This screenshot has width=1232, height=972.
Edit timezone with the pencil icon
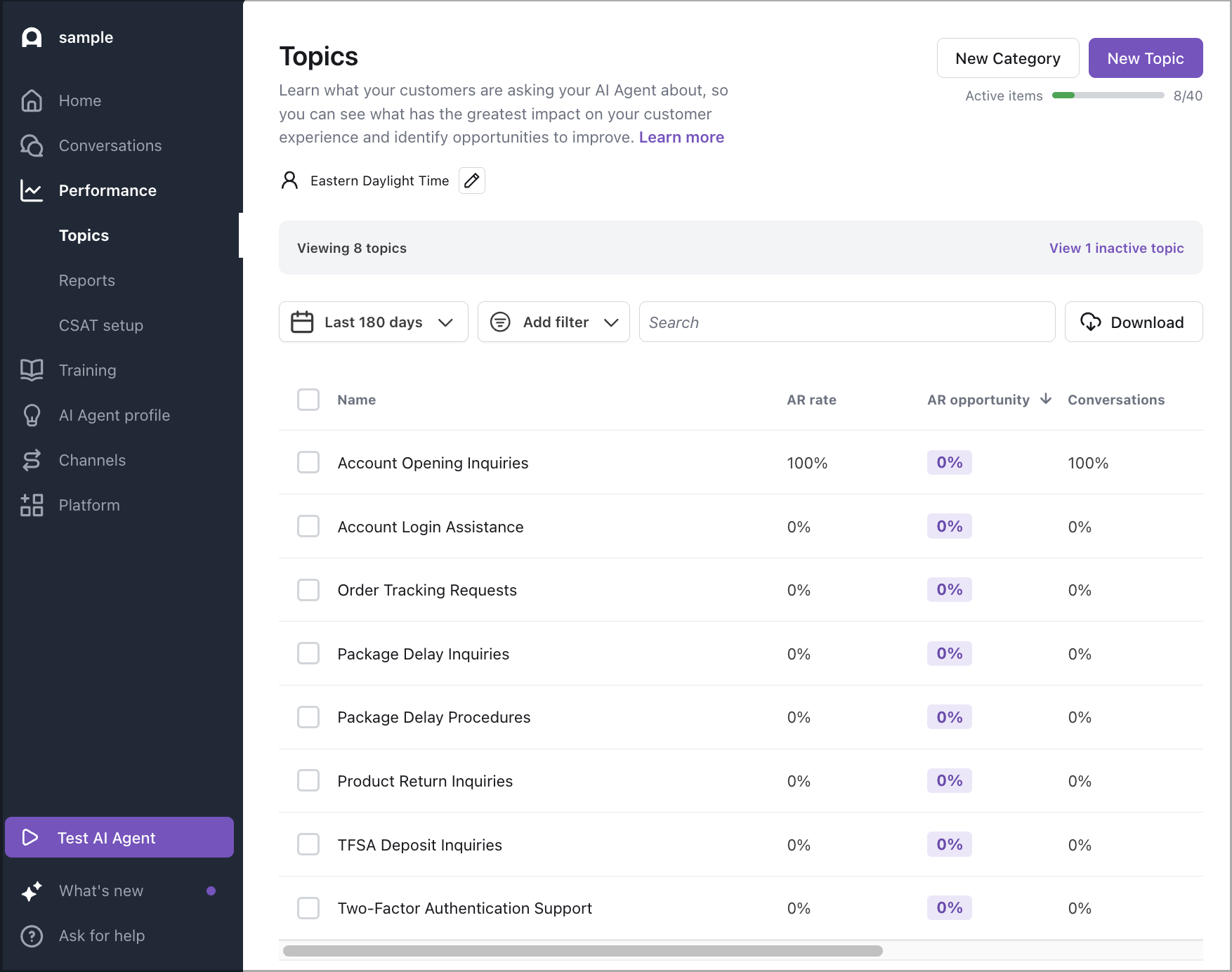472,181
